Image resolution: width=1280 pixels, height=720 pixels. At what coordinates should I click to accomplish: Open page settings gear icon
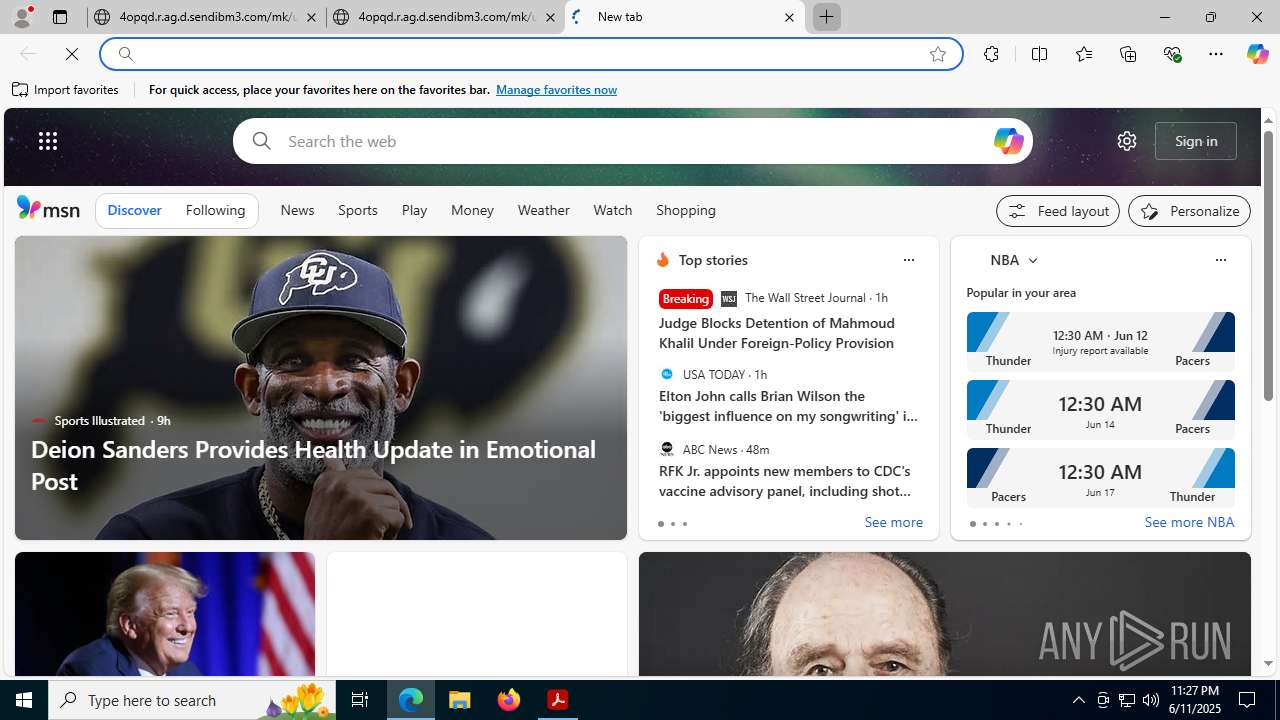point(1127,141)
